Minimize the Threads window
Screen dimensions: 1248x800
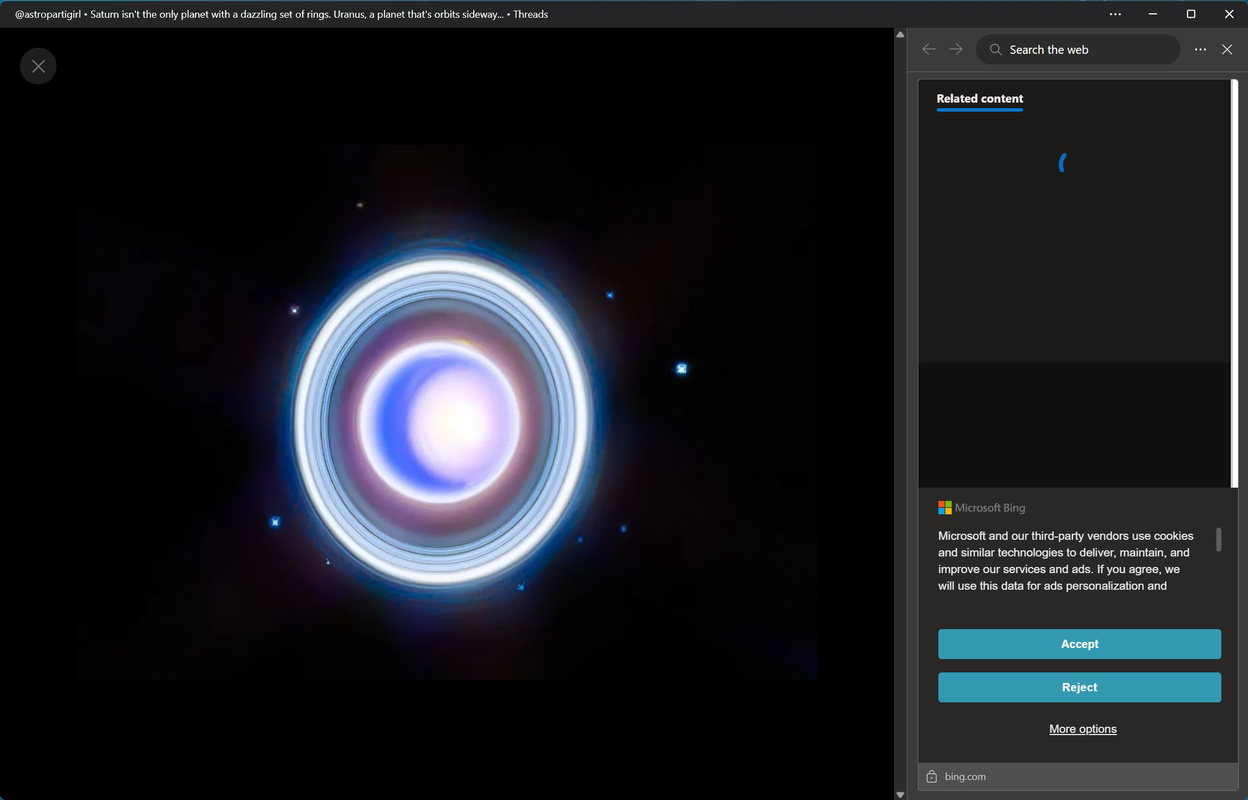click(1153, 14)
